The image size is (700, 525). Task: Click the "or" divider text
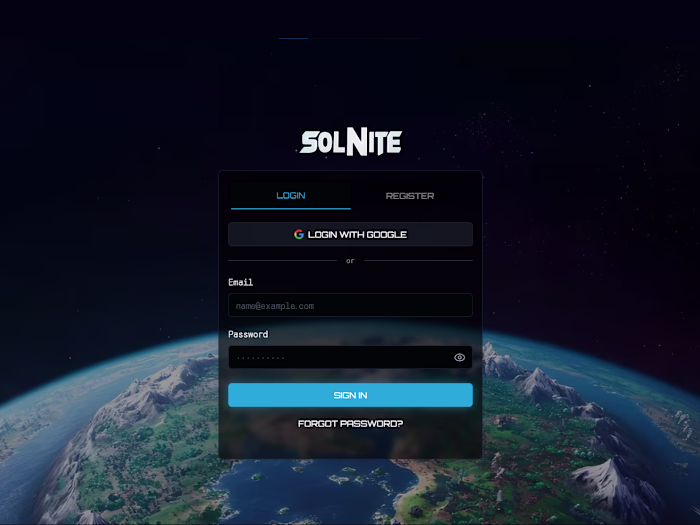(x=350, y=261)
